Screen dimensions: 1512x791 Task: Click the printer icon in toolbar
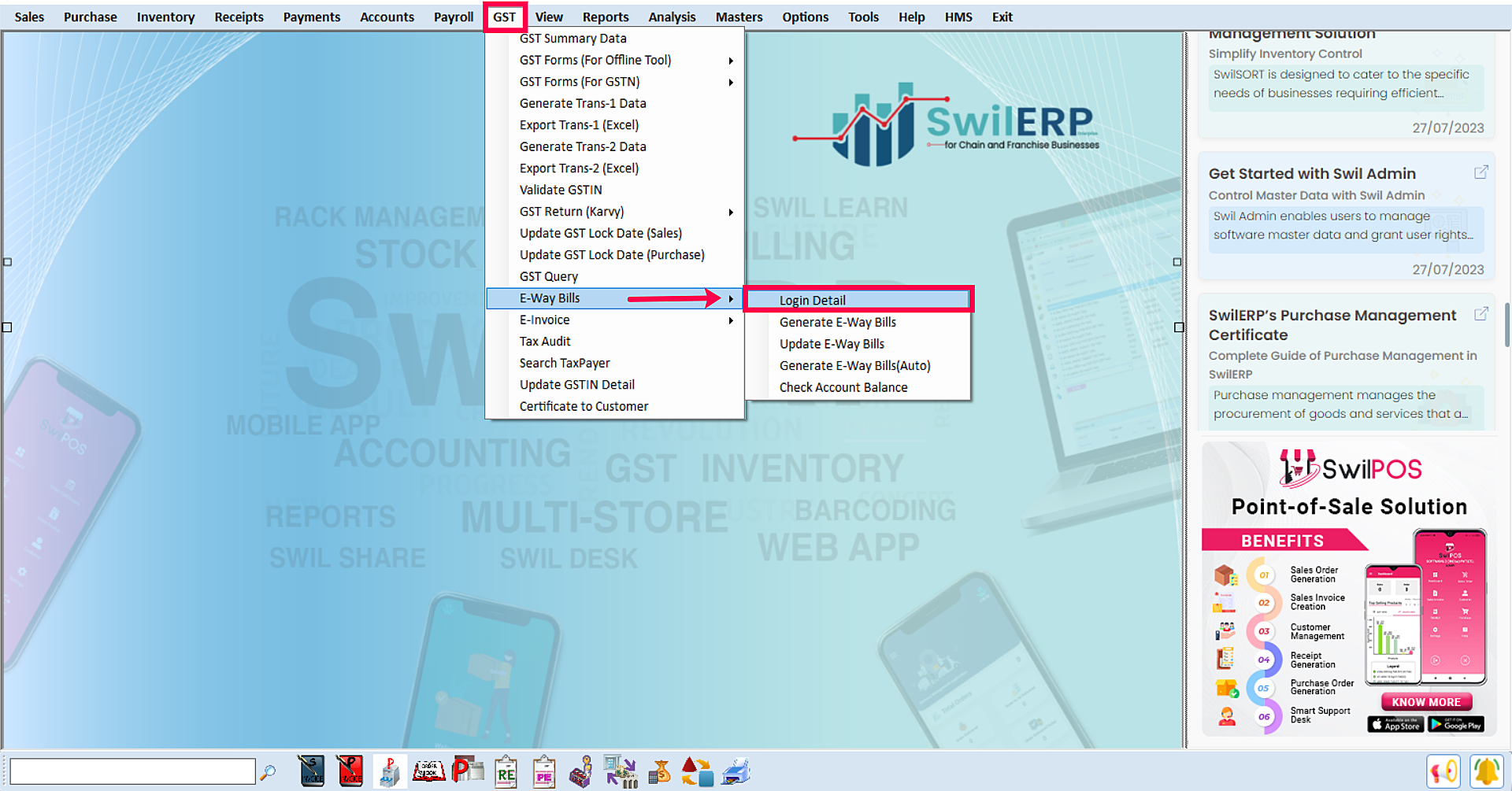click(x=736, y=771)
